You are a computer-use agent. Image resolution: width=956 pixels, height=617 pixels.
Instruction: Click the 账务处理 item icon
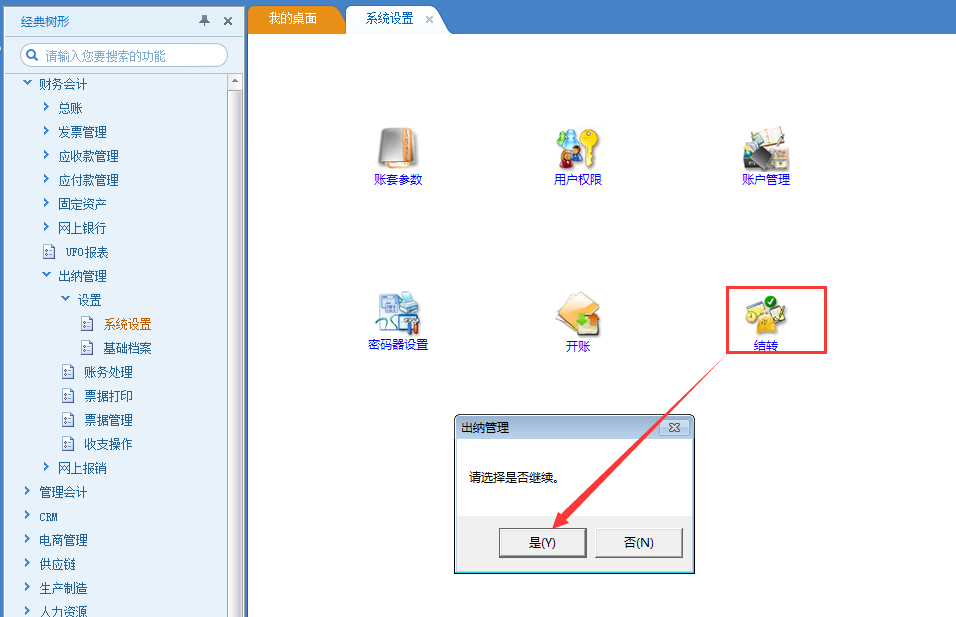(68, 371)
